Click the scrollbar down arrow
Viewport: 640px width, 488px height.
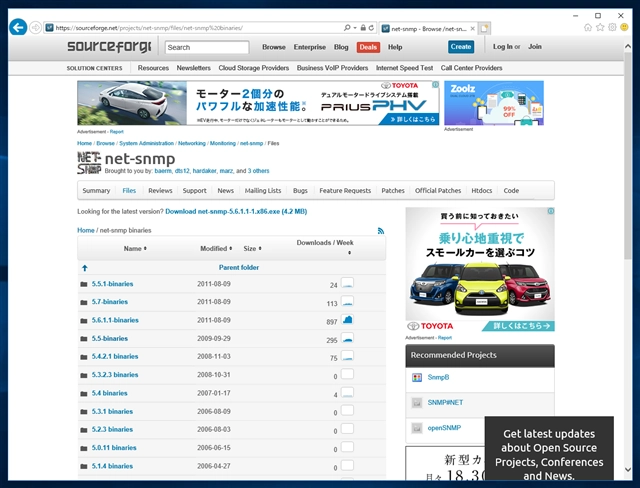[x=628, y=469]
